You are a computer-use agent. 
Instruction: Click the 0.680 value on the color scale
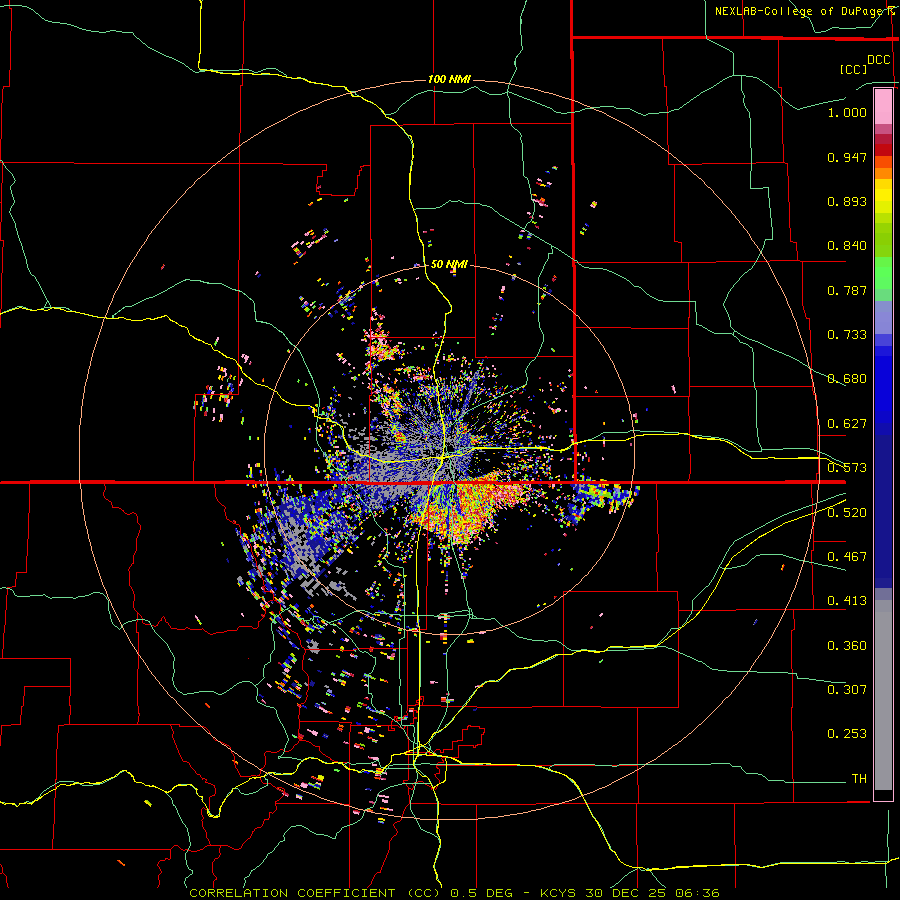point(847,379)
